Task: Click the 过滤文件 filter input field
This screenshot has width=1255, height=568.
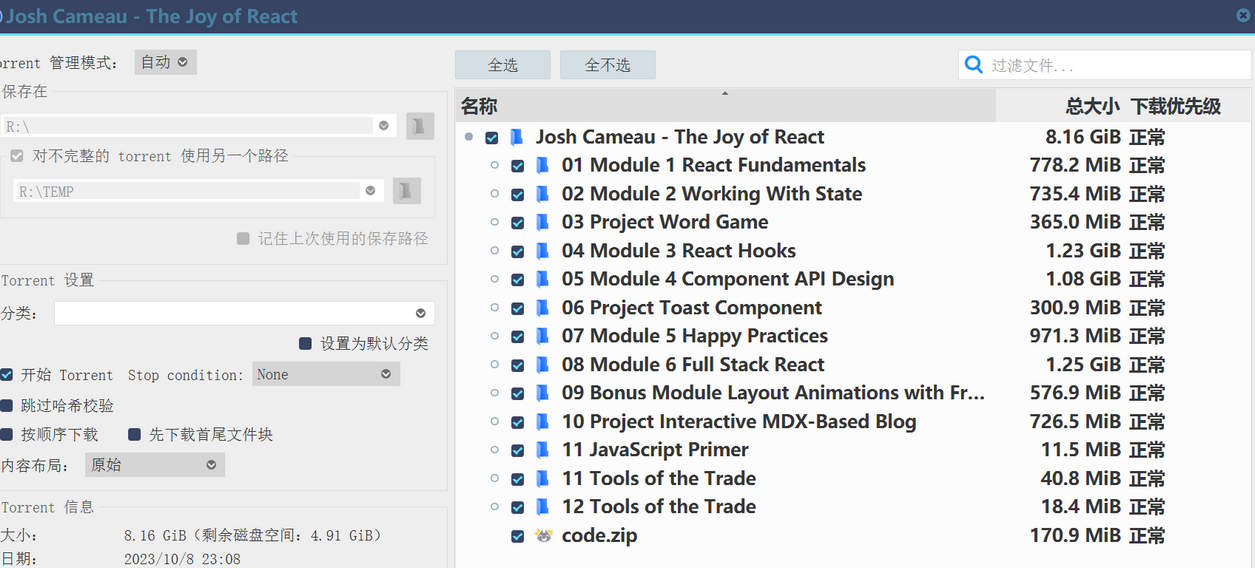Action: click(x=1105, y=65)
